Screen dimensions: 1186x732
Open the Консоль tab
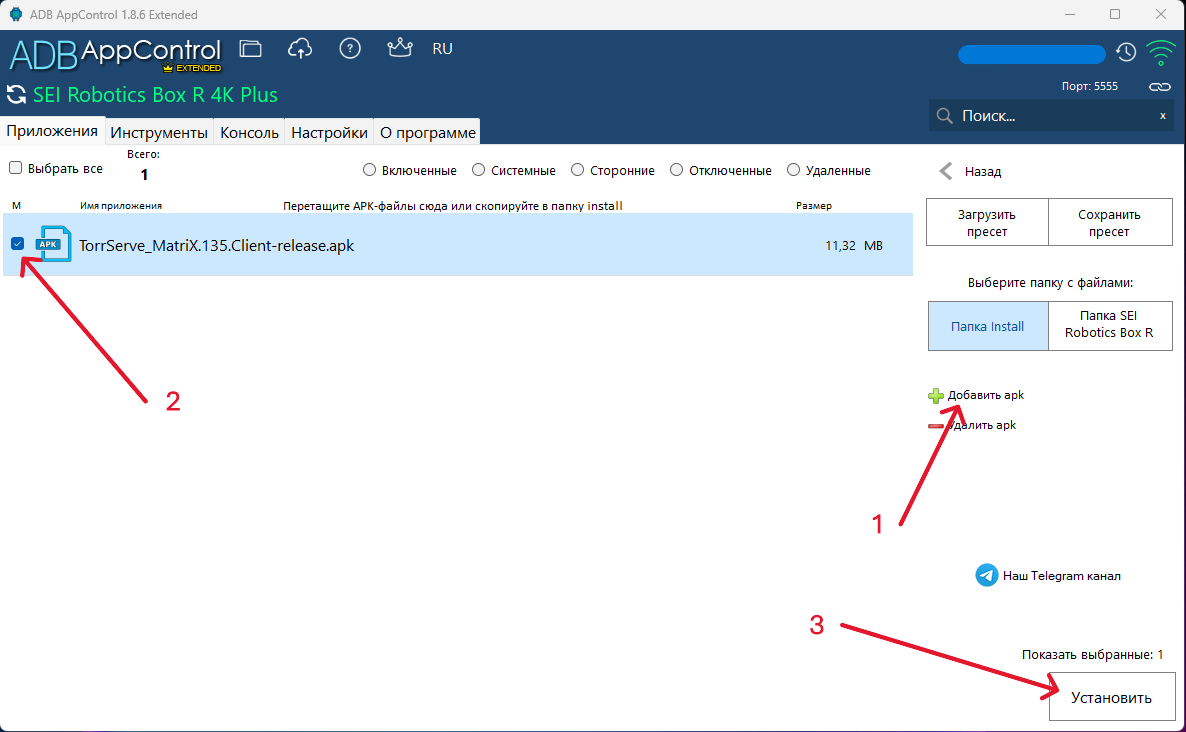250,132
